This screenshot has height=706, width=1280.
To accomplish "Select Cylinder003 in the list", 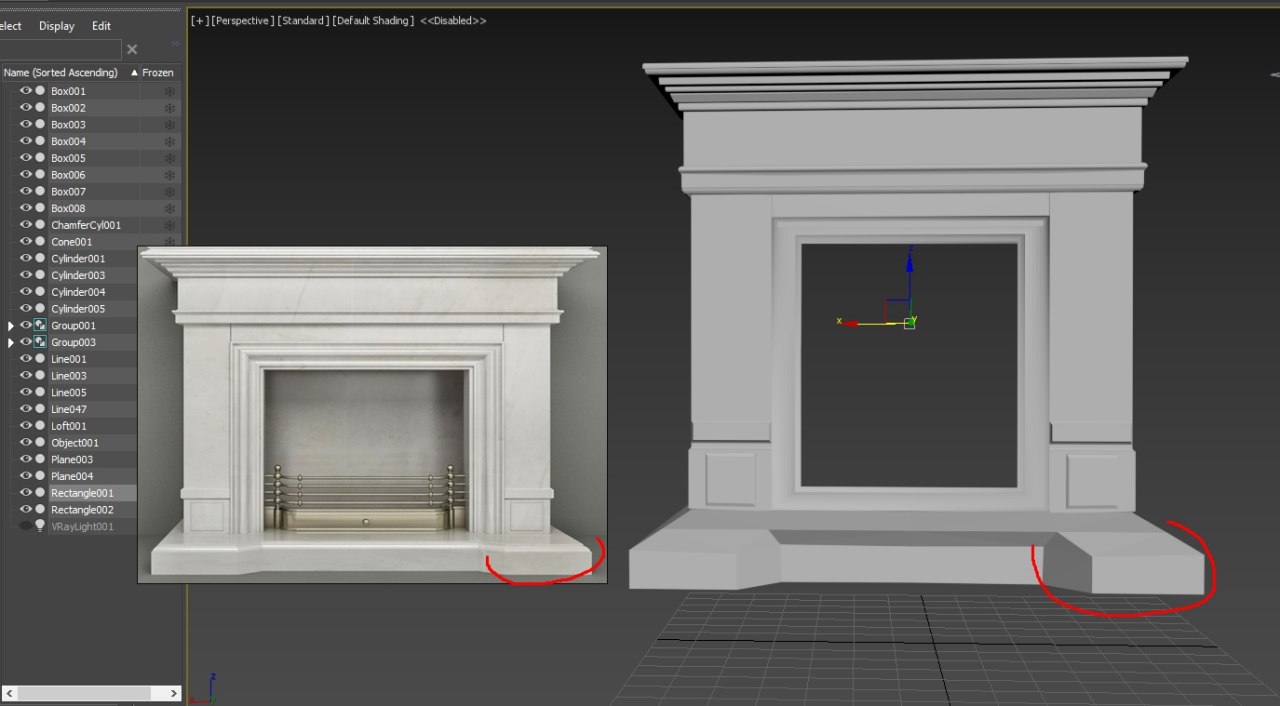I will pos(78,275).
